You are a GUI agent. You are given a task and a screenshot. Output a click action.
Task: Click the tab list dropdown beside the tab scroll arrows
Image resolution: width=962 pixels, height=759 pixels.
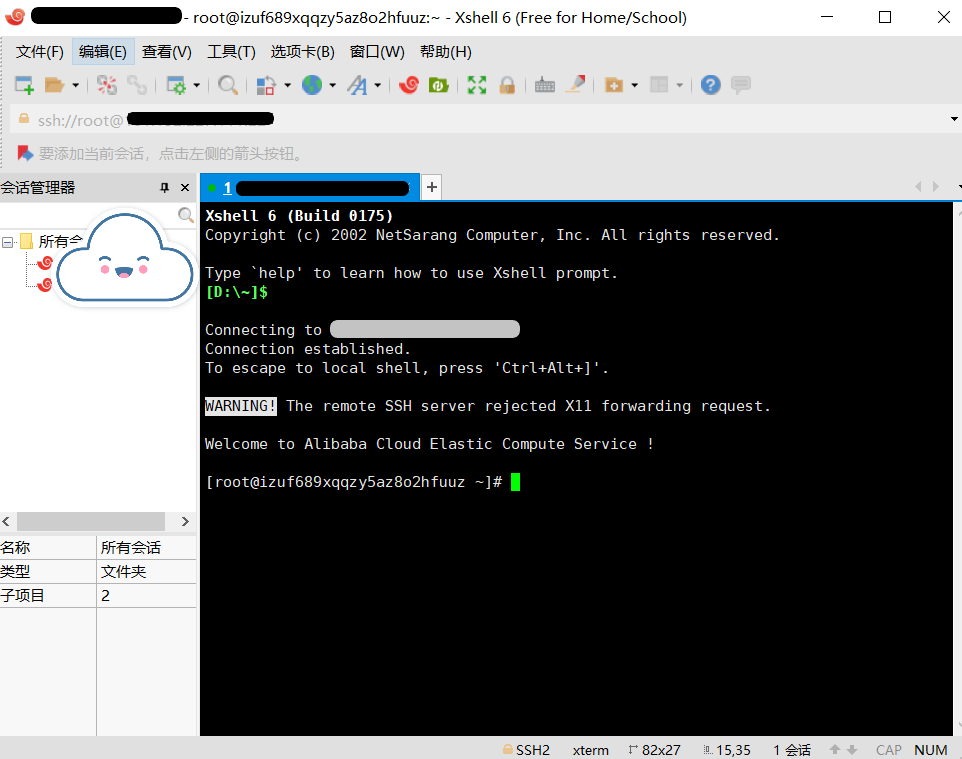tap(958, 187)
